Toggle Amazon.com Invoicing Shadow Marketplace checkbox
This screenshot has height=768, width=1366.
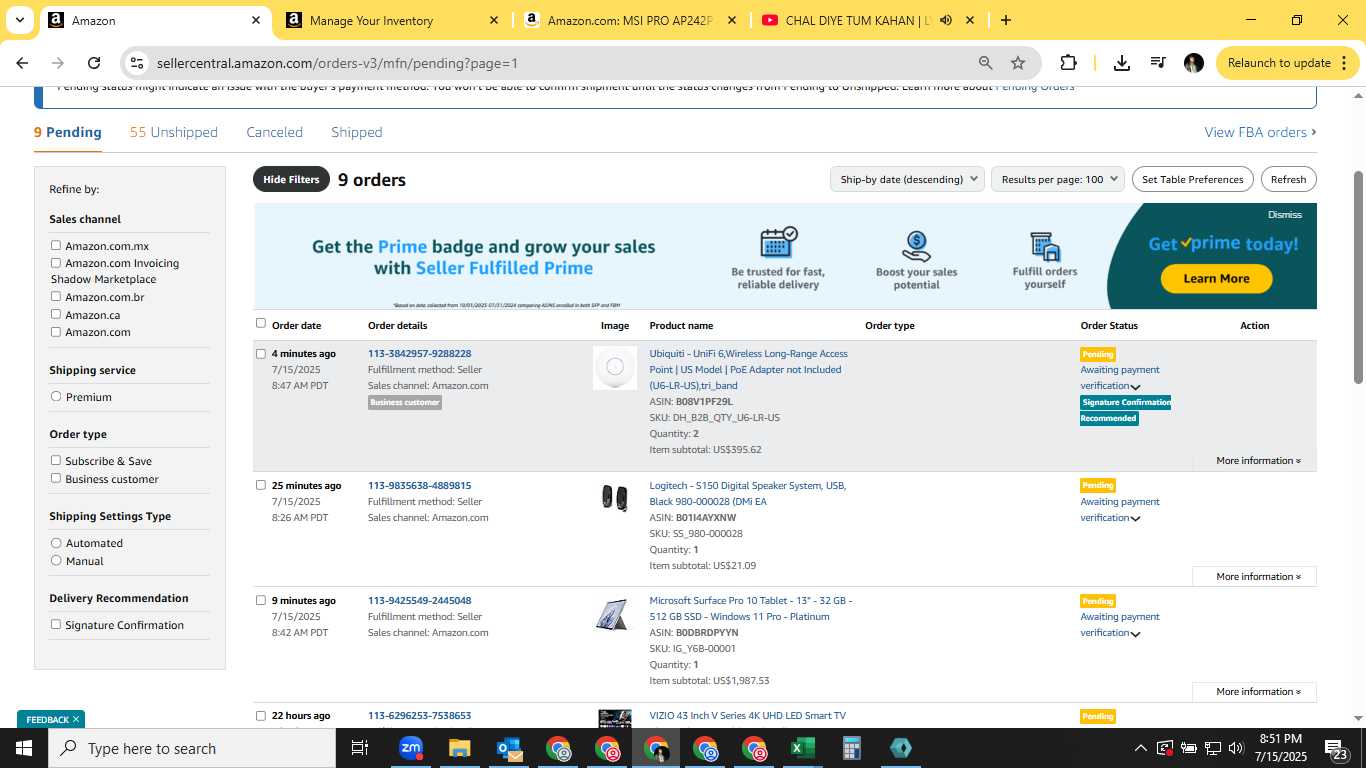(x=56, y=263)
